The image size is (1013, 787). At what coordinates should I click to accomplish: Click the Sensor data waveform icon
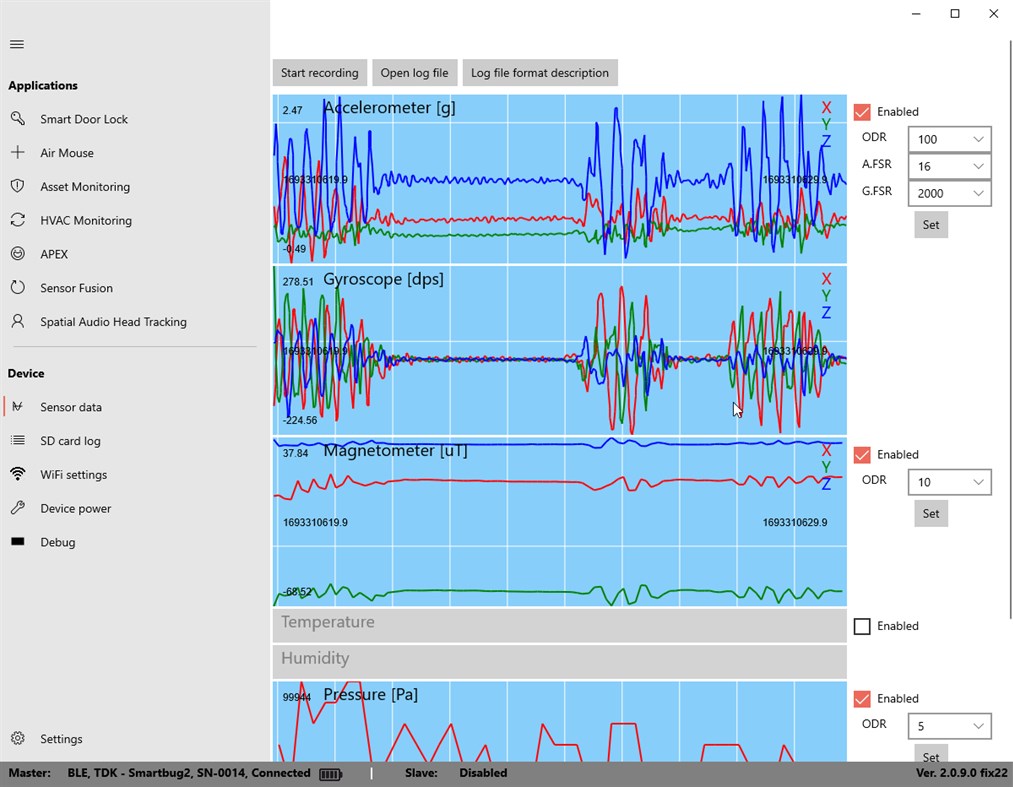pyautogui.click(x=17, y=406)
